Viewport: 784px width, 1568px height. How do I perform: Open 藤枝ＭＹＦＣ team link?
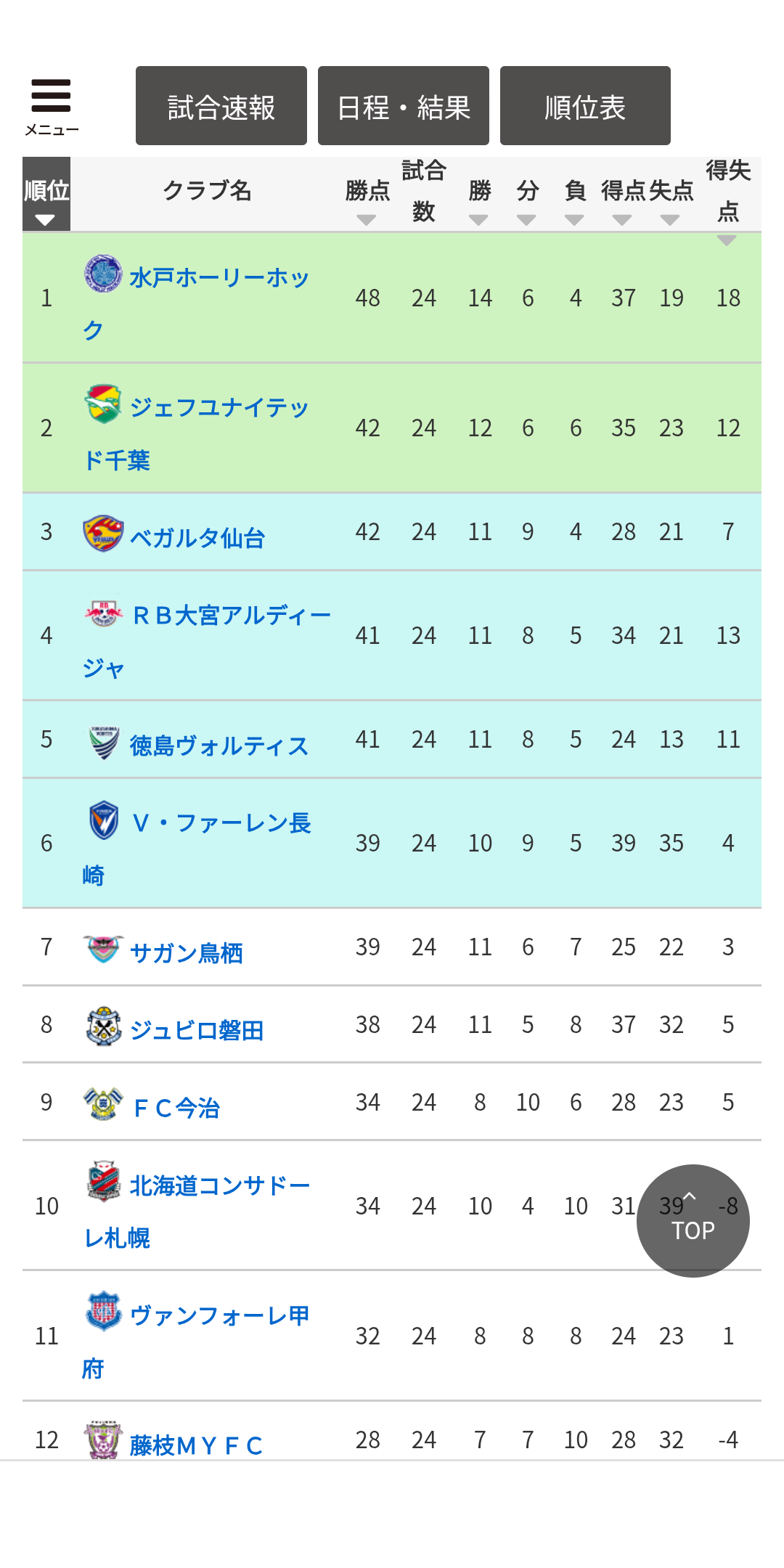196,1445
